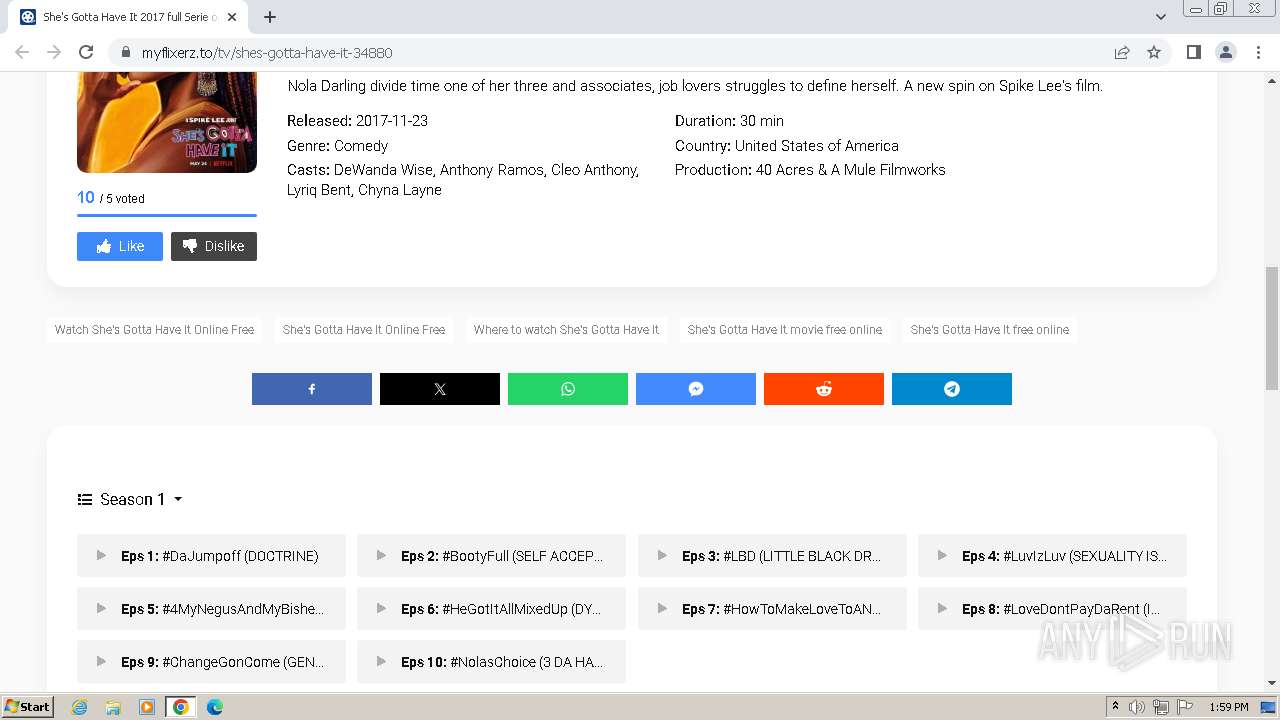
Task: Bookmark this page with star icon
Action: tap(1154, 52)
